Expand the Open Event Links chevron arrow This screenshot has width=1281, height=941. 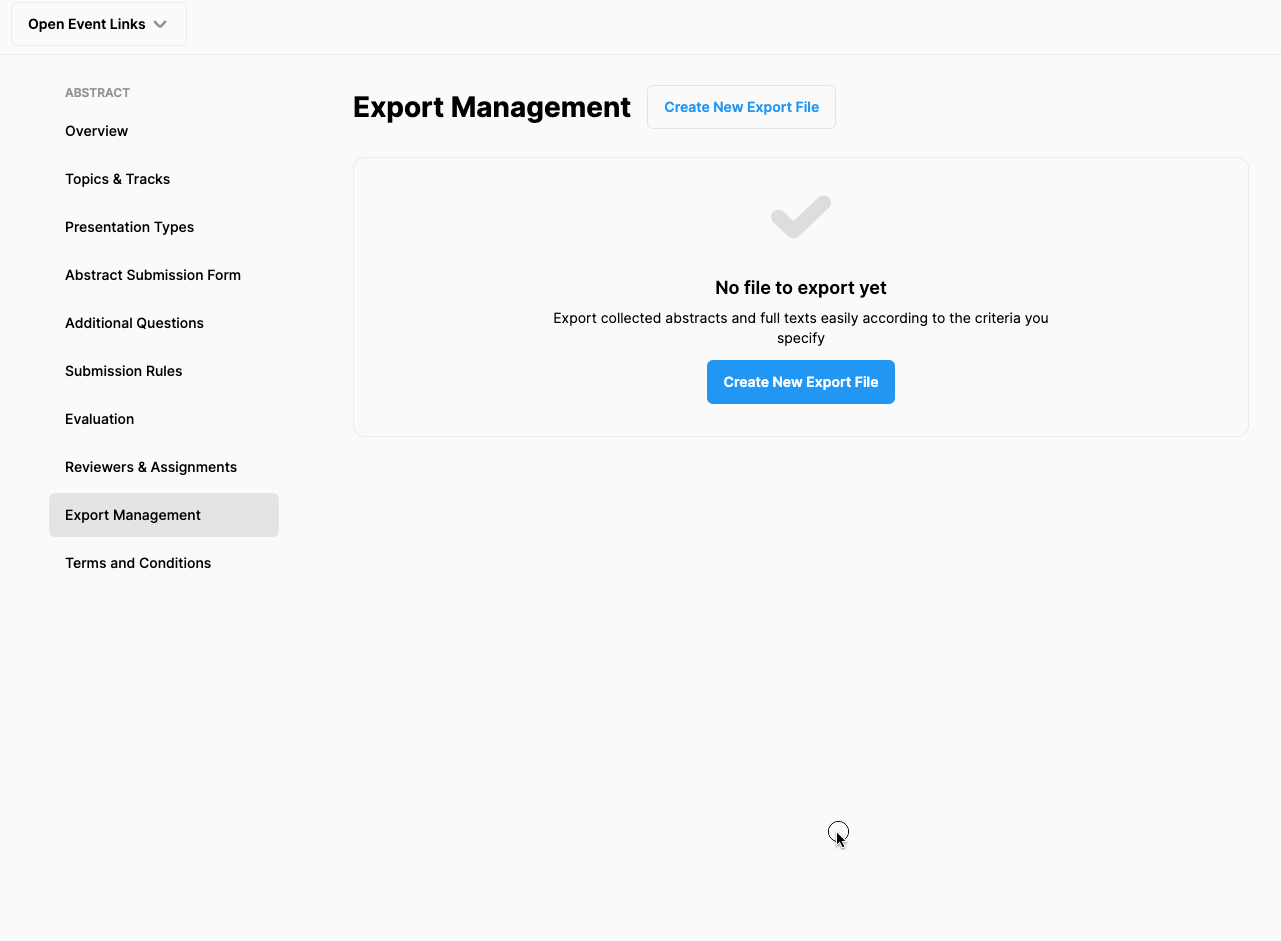tap(160, 23)
